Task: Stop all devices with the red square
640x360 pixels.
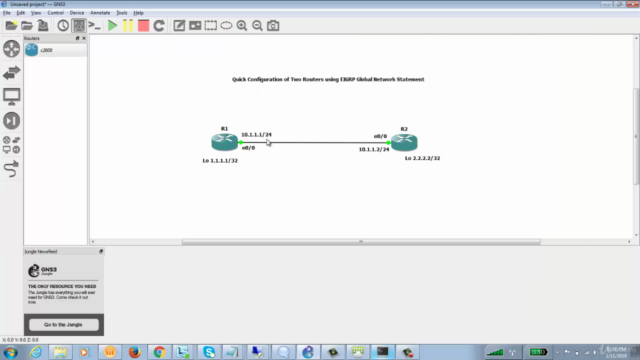Action: 143,26
